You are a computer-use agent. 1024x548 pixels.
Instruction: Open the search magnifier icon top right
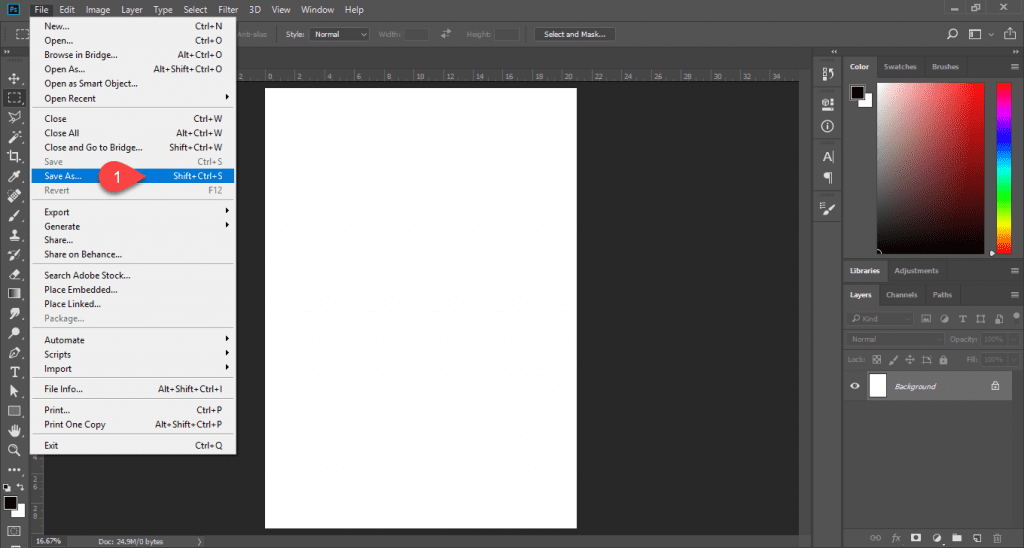pos(952,34)
